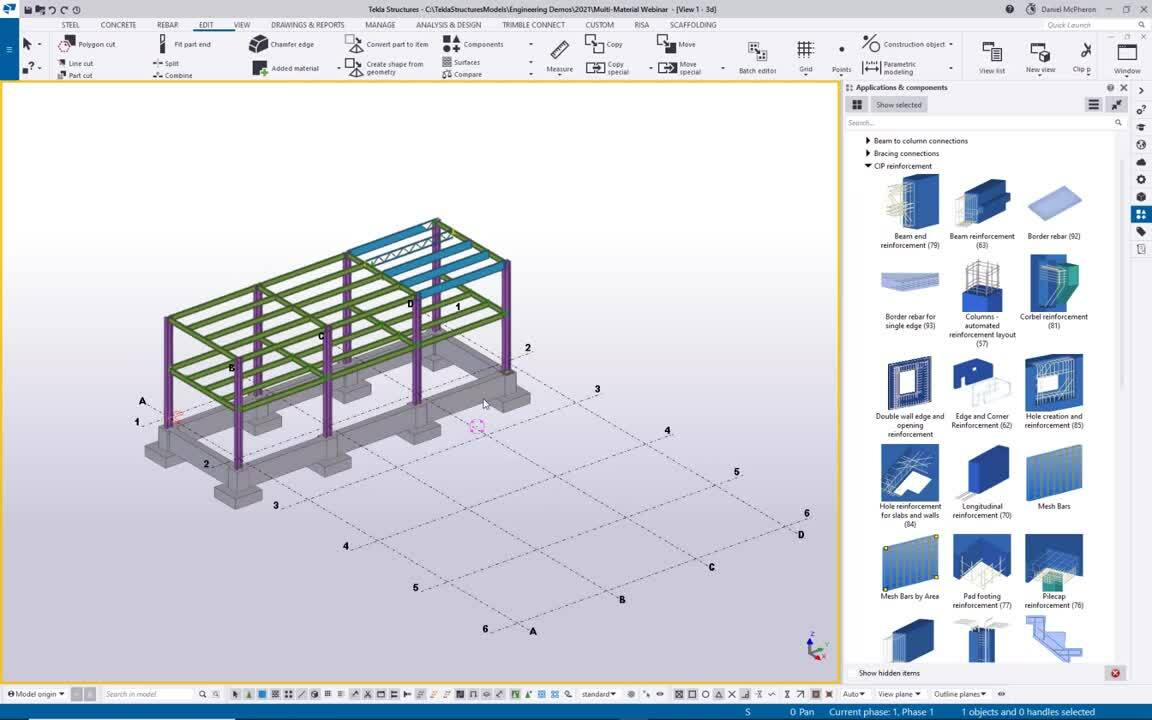
Task: Click Show selected in Applications & components
Action: click(897, 104)
